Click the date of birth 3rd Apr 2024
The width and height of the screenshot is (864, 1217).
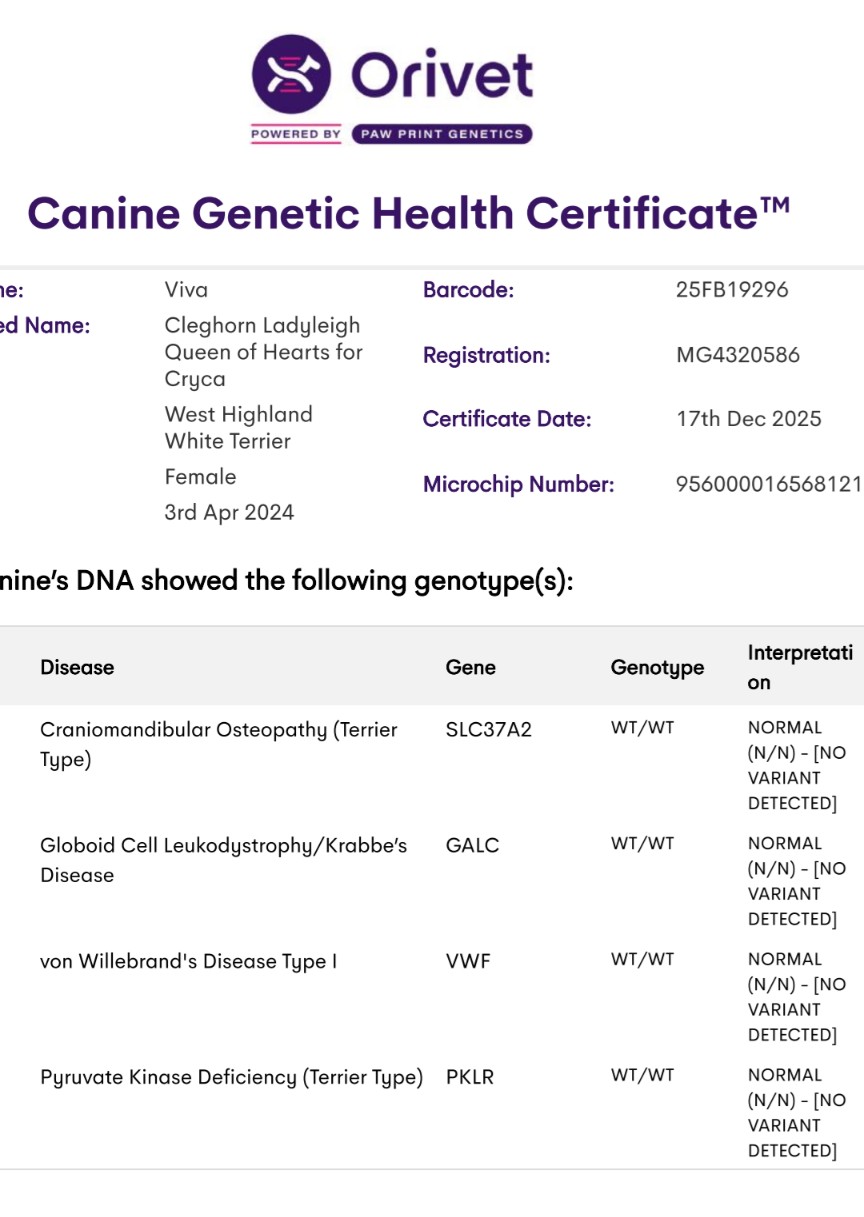tap(229, 513)
